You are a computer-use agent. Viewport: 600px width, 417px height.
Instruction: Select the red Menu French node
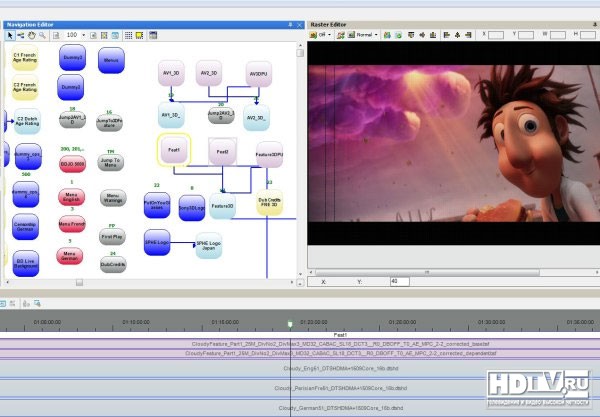[72, 224]
